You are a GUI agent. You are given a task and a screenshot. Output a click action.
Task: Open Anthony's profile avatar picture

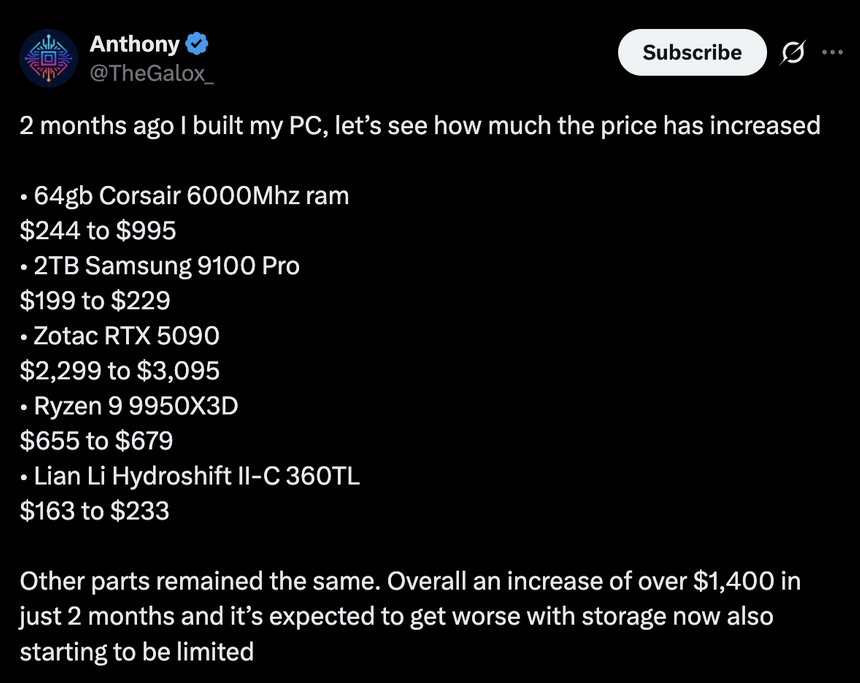pos(49,57)
